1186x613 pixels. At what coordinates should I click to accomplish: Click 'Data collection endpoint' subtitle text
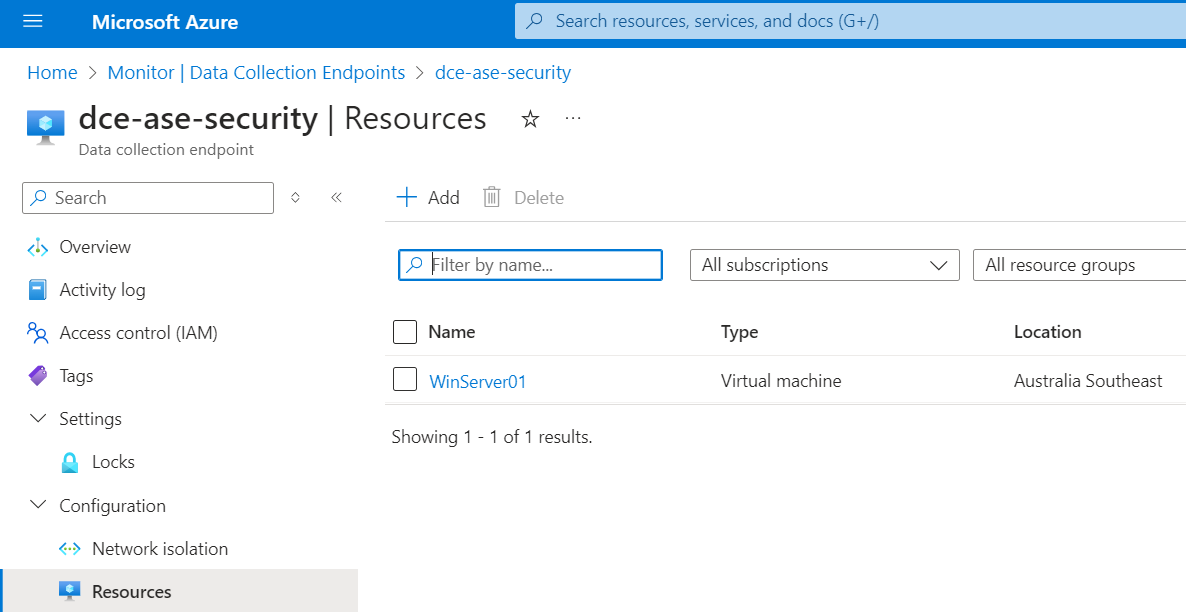point(166,150)
